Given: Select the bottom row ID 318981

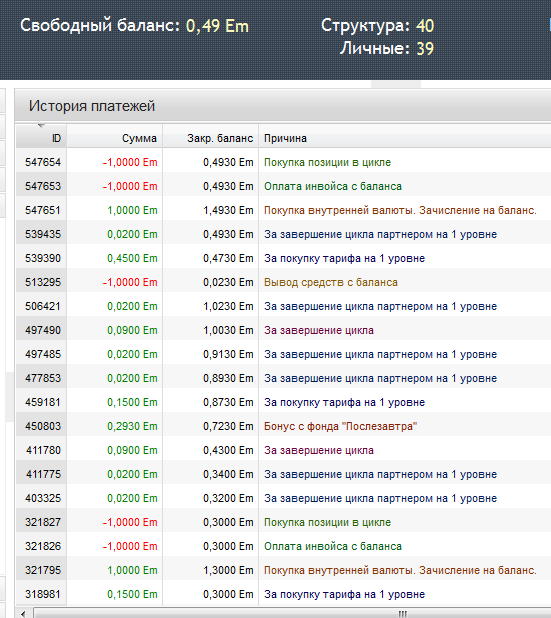Looking at the screenshot, I should [x=283, y=594].
